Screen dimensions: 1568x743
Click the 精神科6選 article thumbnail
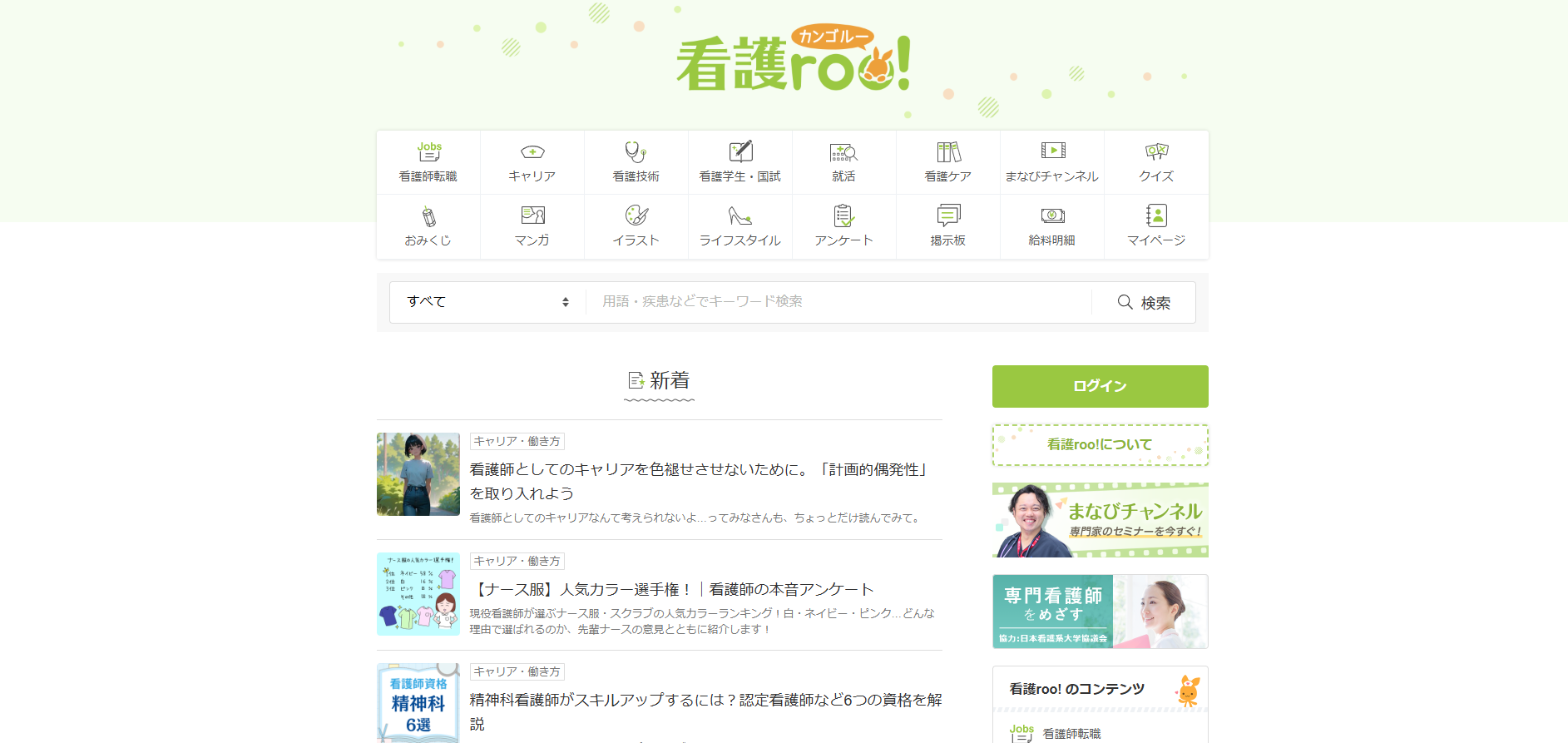pos(418,703)
